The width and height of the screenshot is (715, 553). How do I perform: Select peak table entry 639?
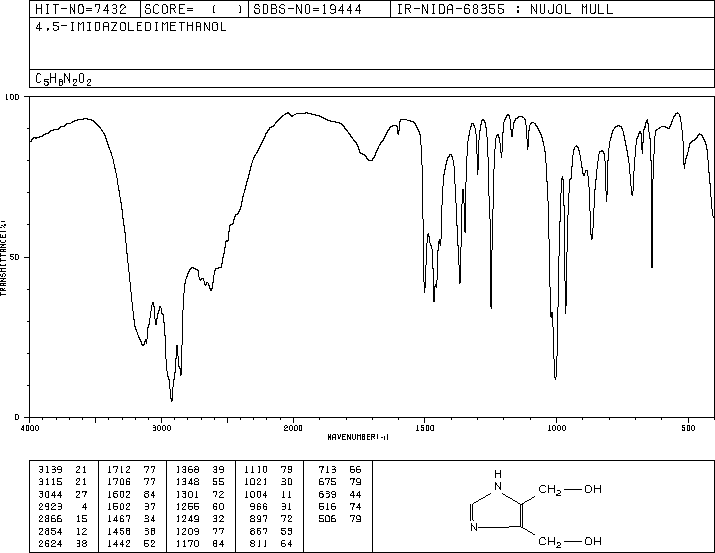[x=327, y=494]
